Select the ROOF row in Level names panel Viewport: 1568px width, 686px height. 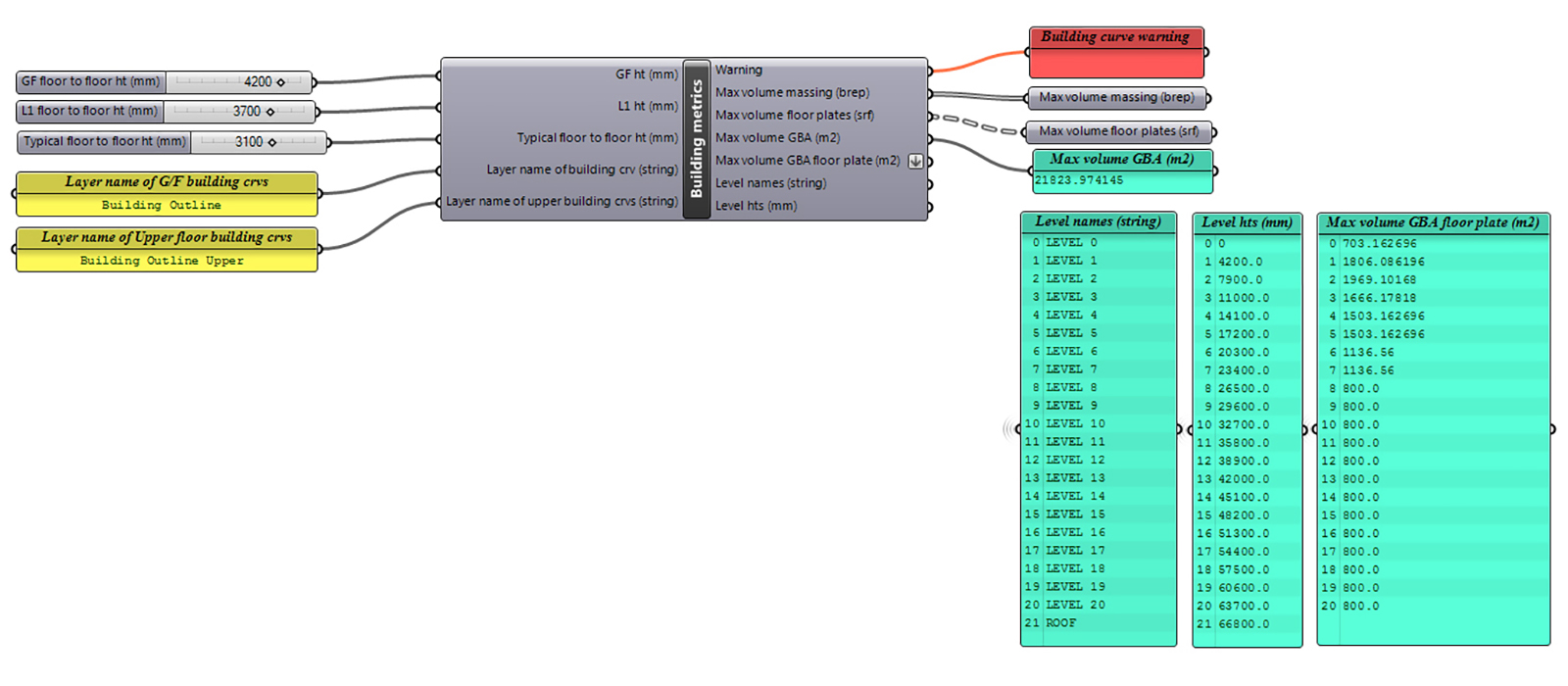pos(1060,623)
